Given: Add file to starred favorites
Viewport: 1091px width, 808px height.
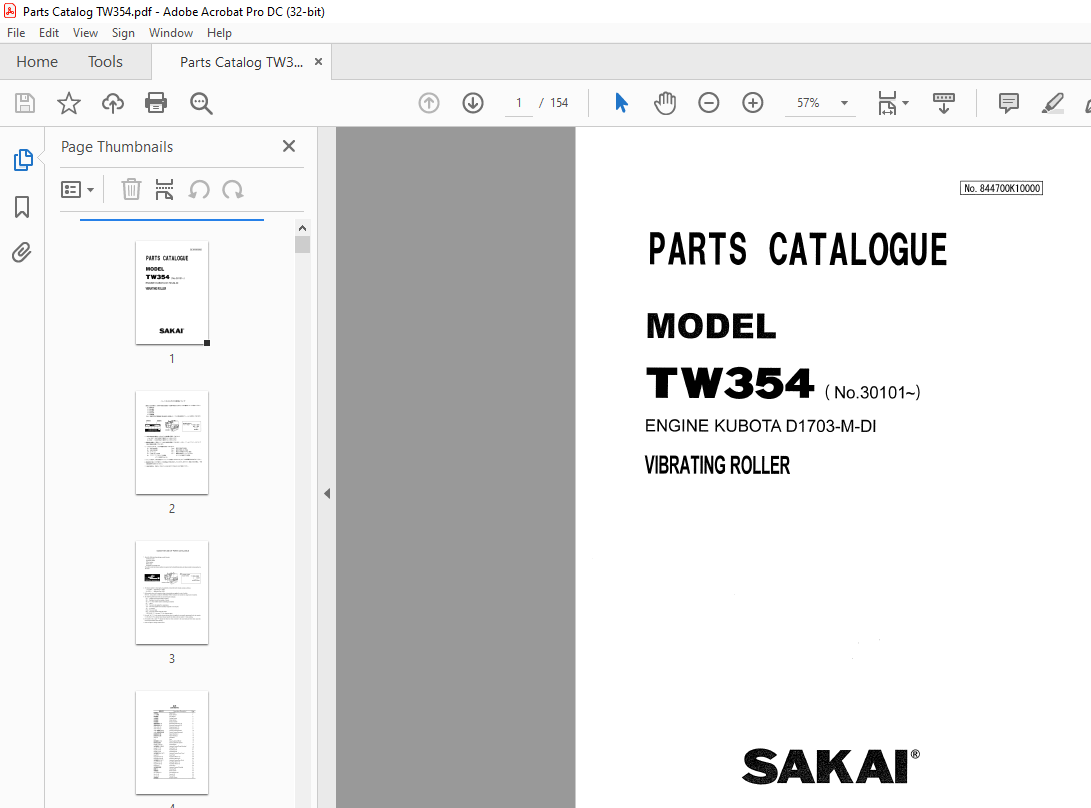Looking at the screenshot, I should click(68, 103).
